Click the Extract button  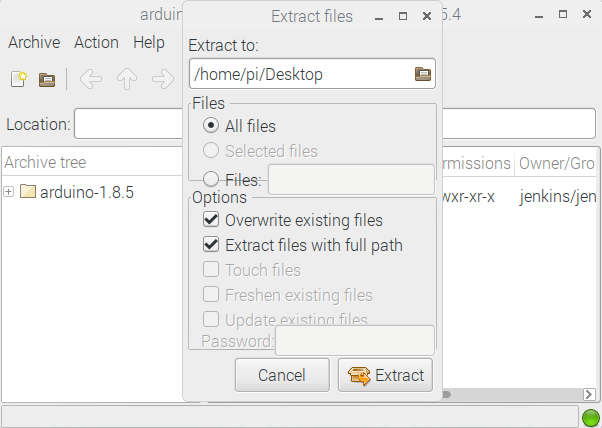coord(385,375)
